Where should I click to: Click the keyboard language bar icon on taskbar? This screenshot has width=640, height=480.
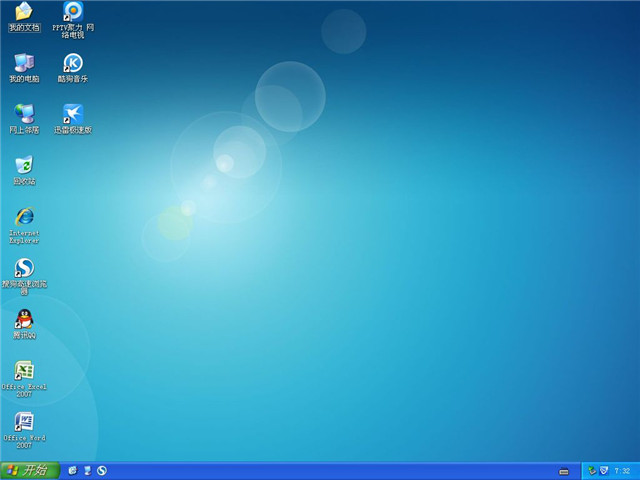click(564, 471)
